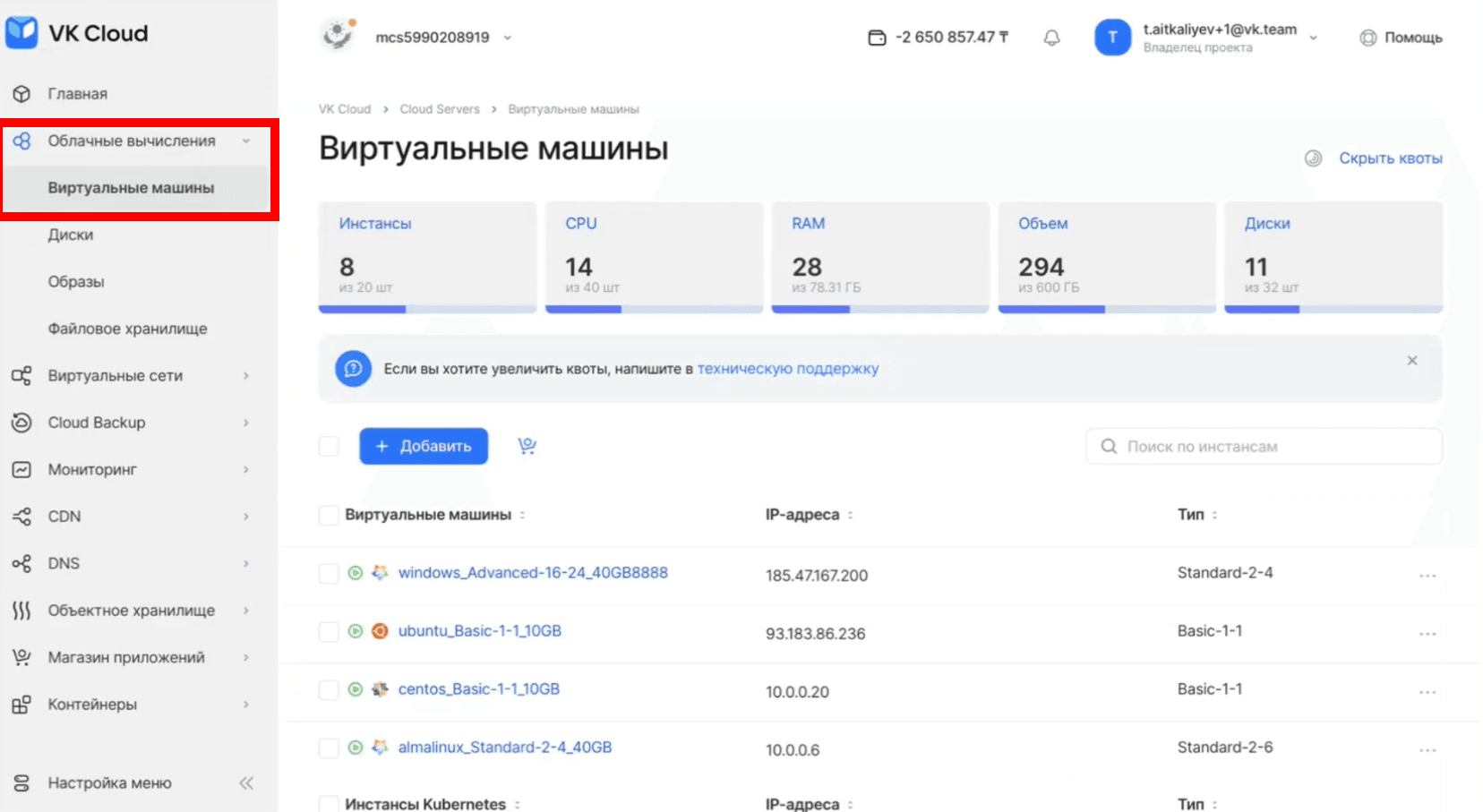This screenshot has width=1483, height=812.
Task: Click VK Cloud breadcrumb link
Action: (345, 109)
